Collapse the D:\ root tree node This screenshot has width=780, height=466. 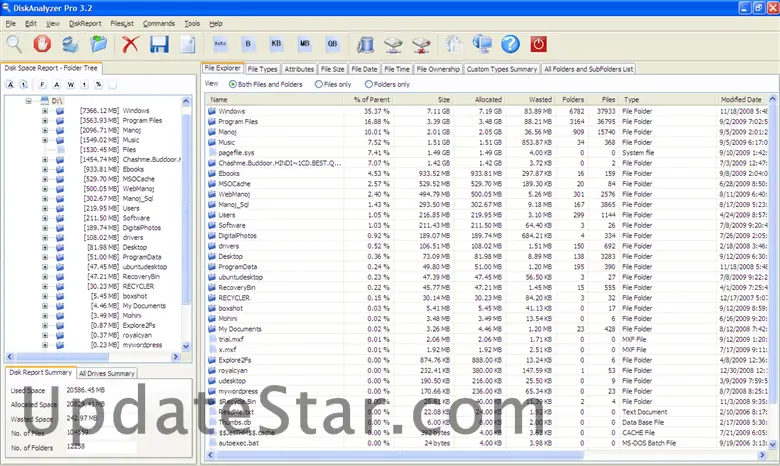click(29, 101)
